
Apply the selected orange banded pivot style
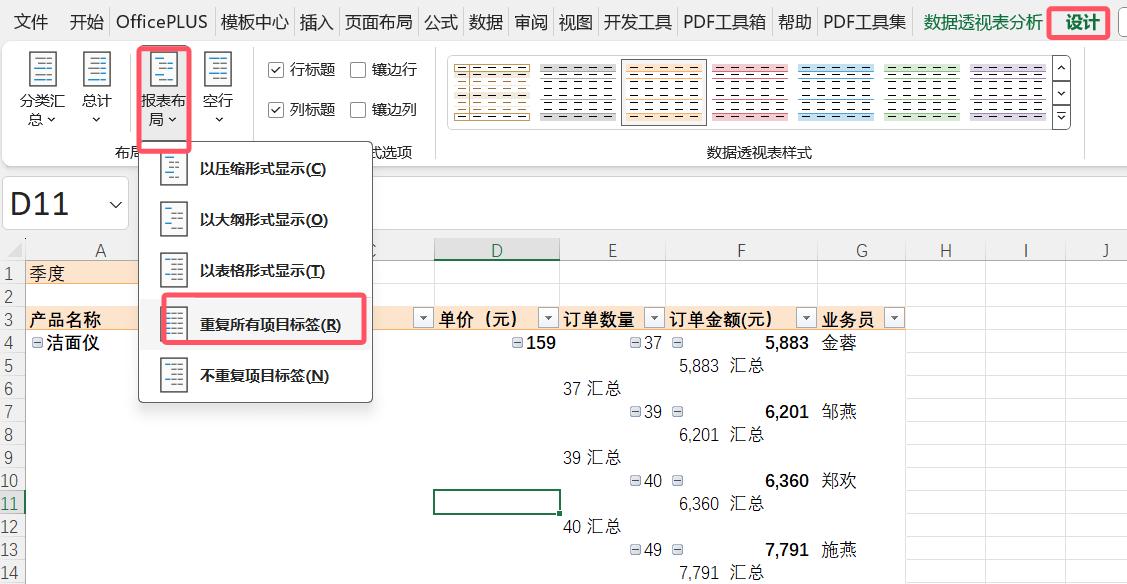pos(664,93)
